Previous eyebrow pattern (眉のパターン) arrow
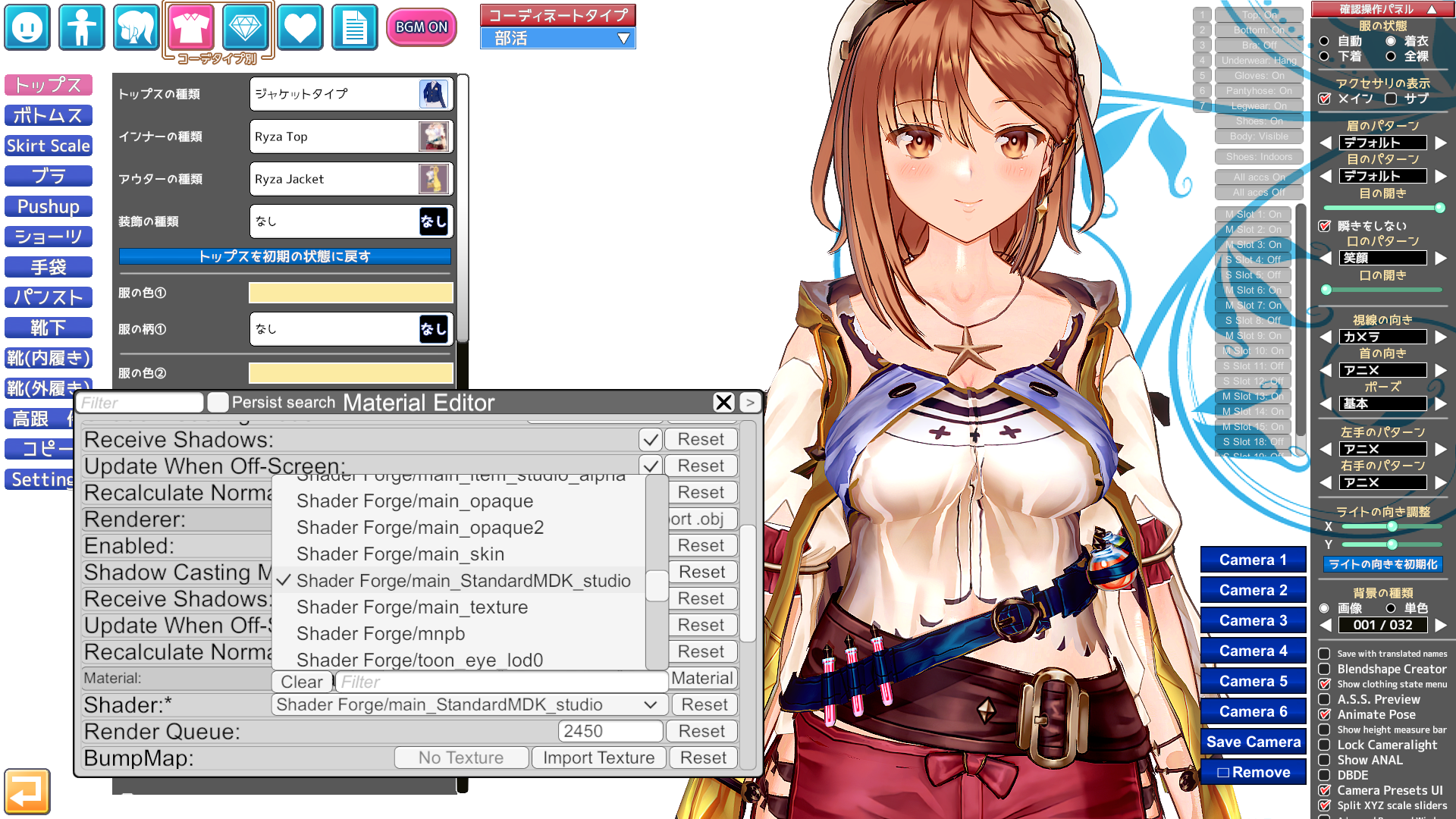The height and width of the screenshot is (819, 1456). pyautogui.click(x=1326, y=143)
